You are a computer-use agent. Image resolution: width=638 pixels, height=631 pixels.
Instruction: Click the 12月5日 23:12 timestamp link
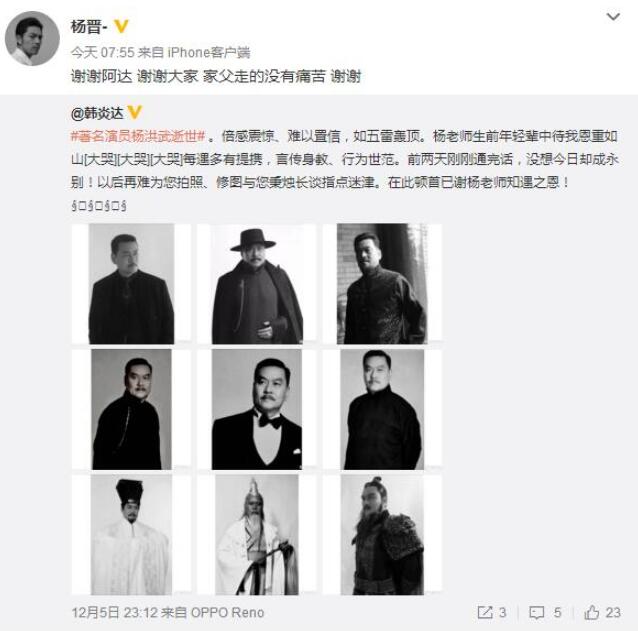pos(115,612)
